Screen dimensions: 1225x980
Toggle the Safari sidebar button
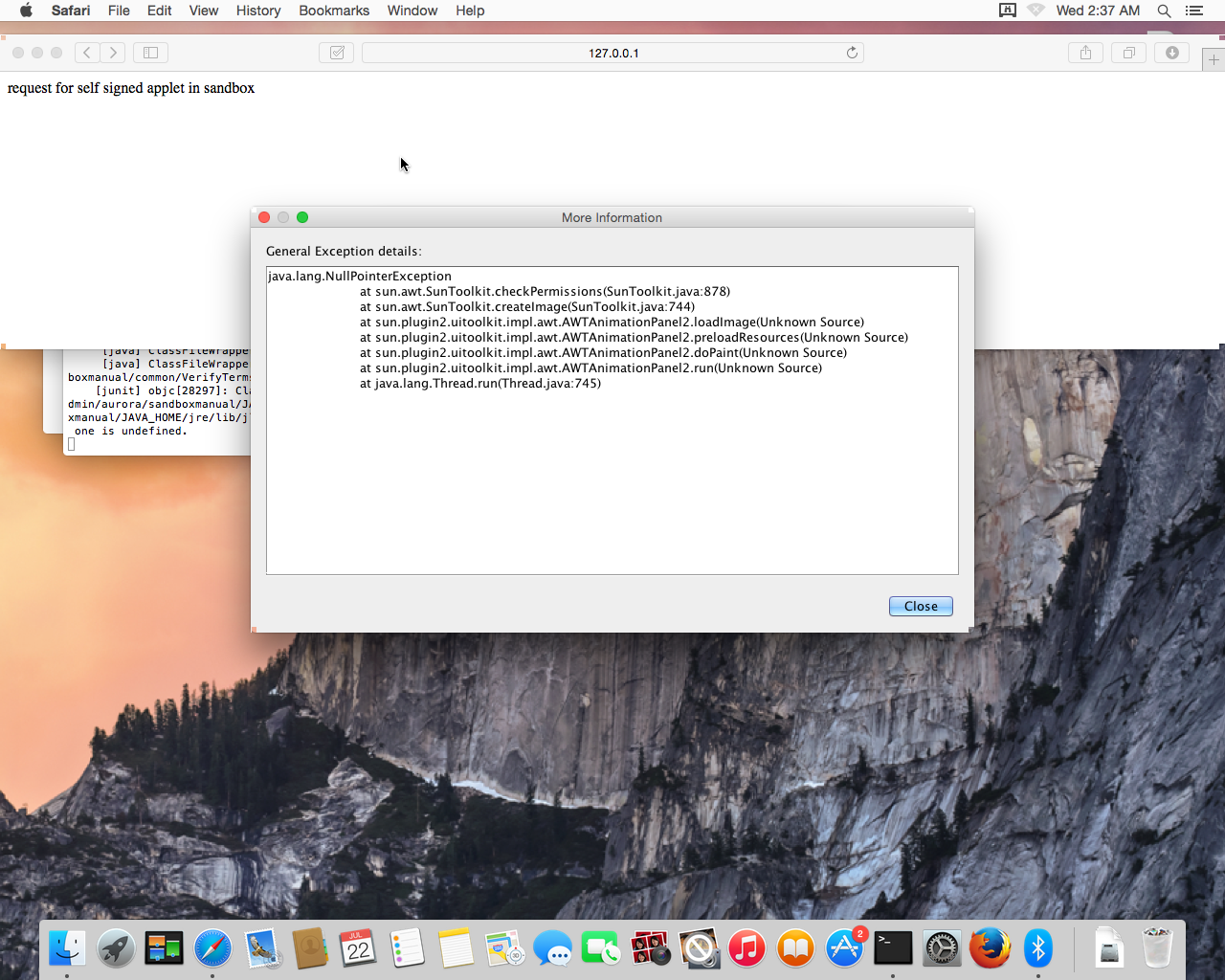150,53
